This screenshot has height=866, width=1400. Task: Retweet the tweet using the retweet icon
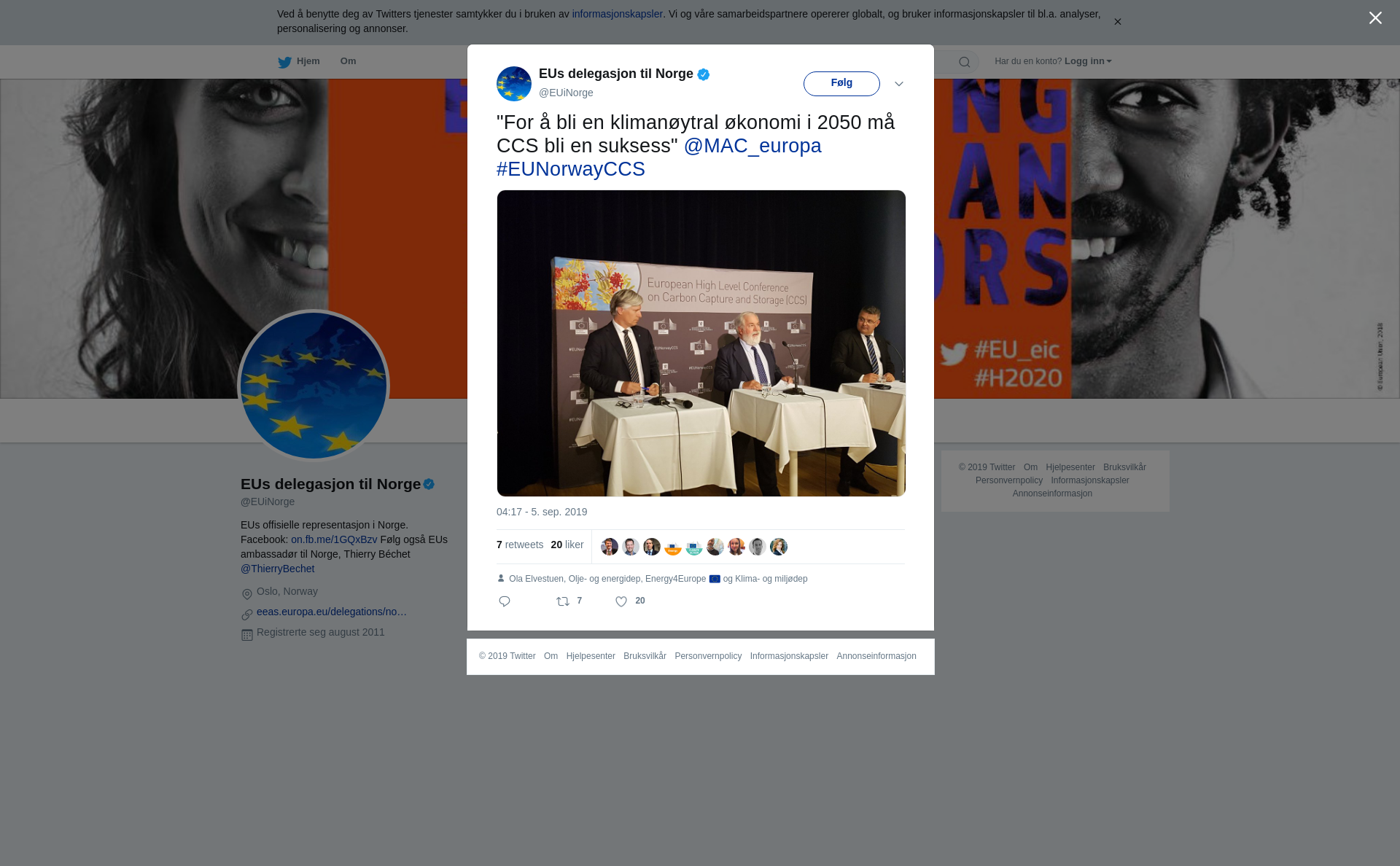563,601
